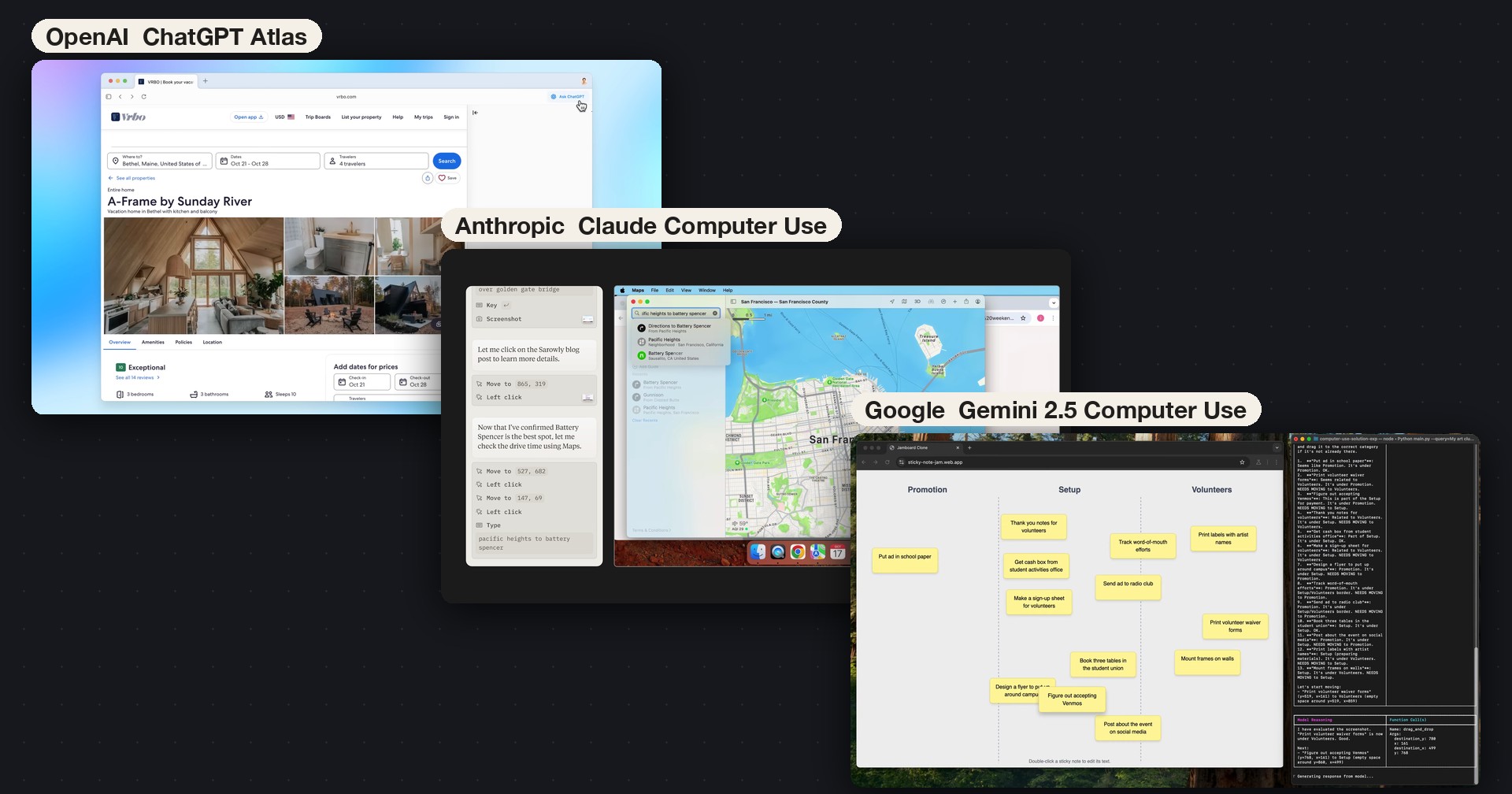Clear the Maps search field

715,314
